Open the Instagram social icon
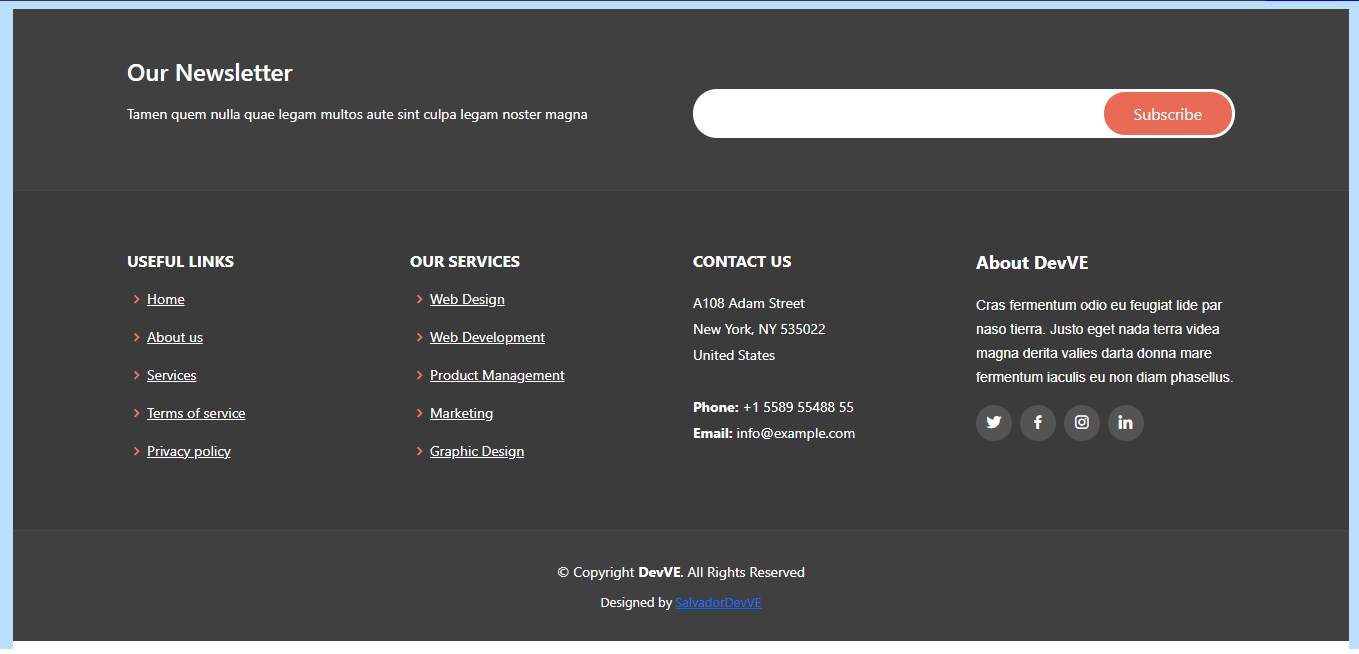The width and height of the screenshot is (1359, 654). click(1081, 422)
